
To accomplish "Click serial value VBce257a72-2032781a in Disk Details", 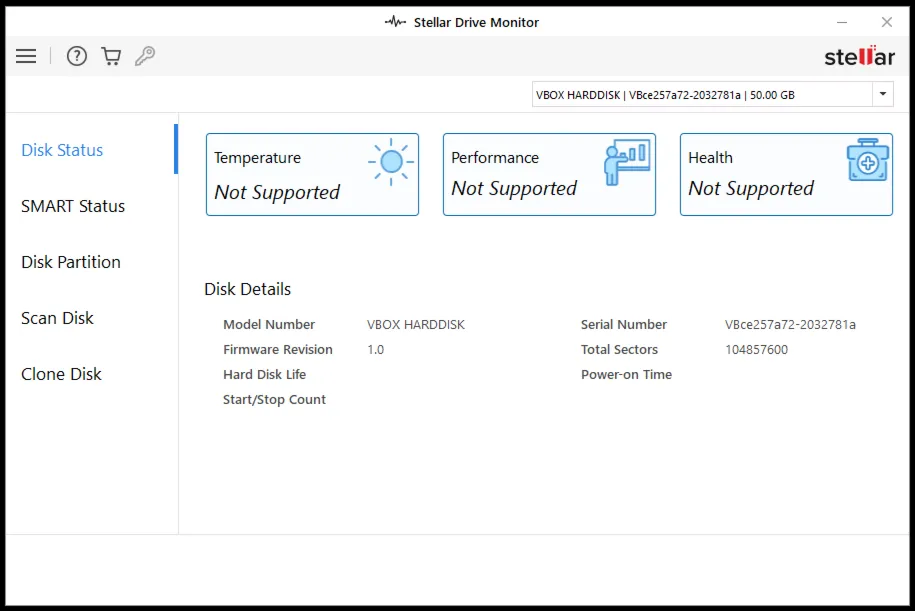I will tap(790, 324).
